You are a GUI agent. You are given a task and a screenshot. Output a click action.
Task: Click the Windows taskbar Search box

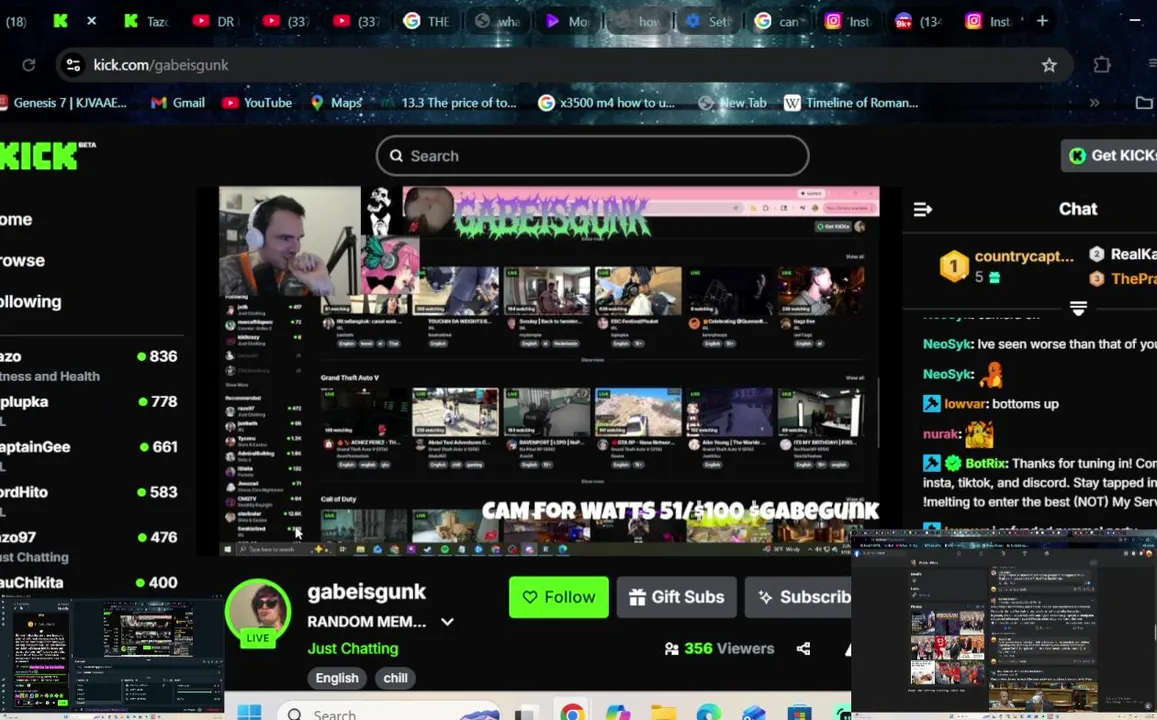click(388, 713)
